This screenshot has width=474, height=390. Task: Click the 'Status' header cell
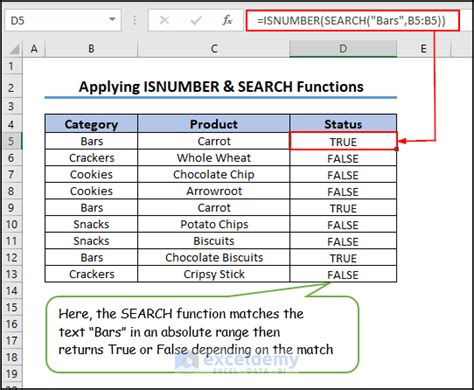tap(343, 124)
